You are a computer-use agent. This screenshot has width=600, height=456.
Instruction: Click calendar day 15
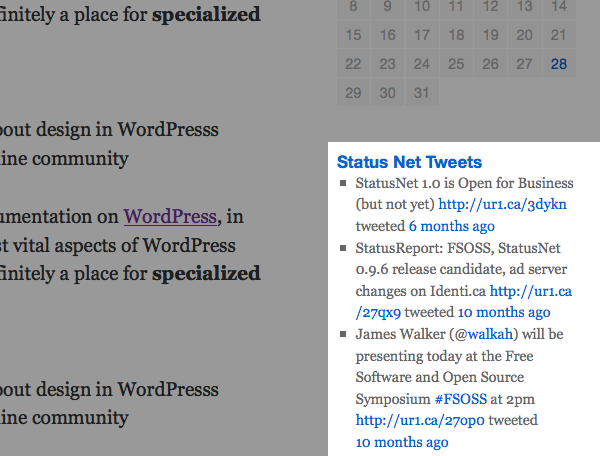(x=352, y=36)
